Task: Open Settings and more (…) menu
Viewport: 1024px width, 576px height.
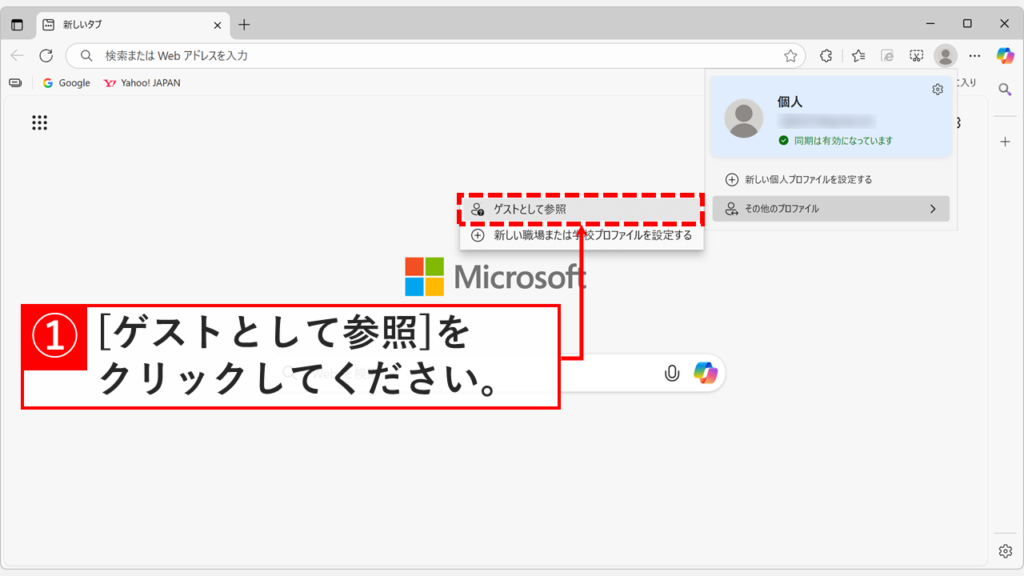Action: (974, 56)
